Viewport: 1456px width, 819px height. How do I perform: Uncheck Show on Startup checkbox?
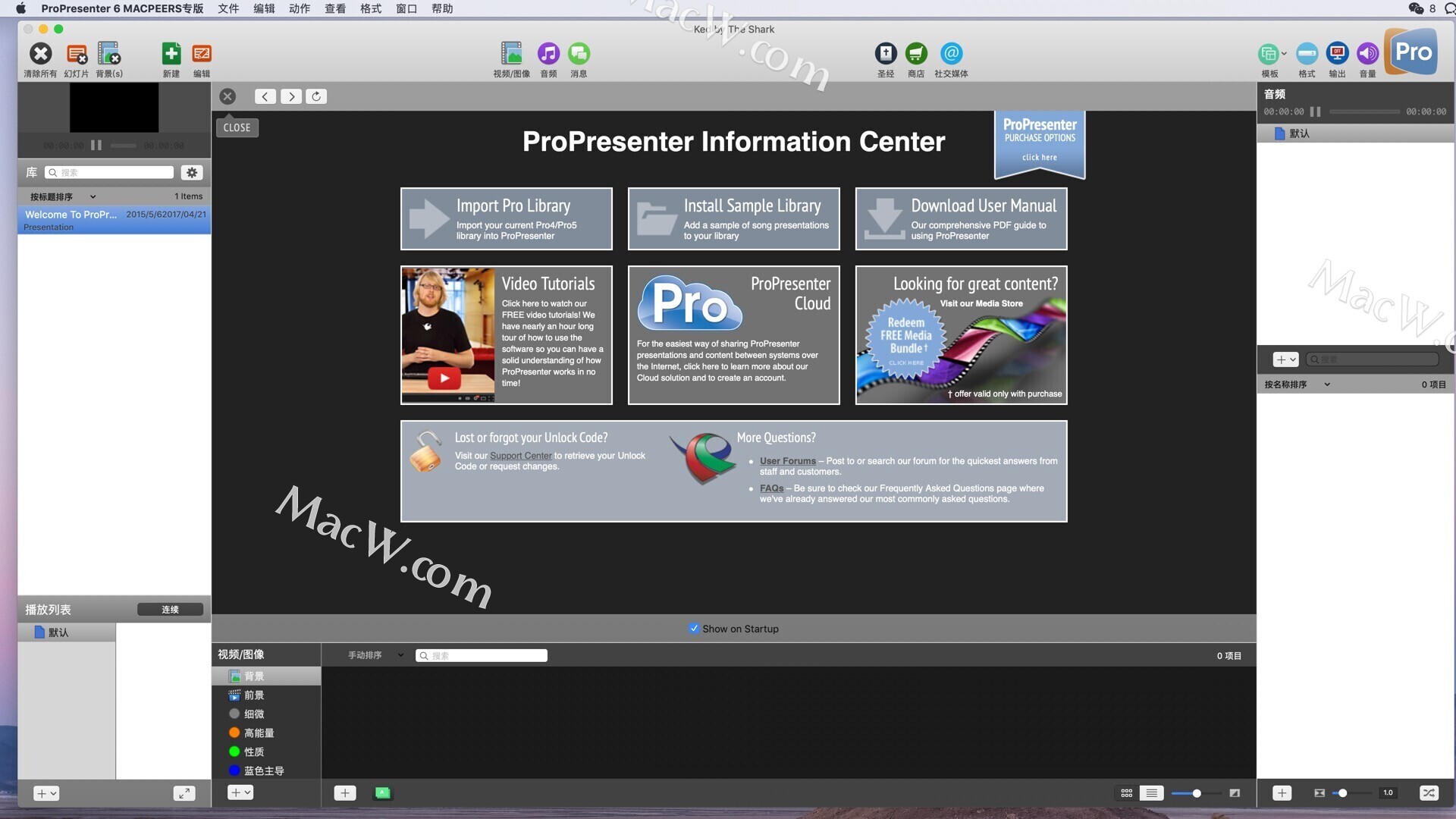pos(694,629)
